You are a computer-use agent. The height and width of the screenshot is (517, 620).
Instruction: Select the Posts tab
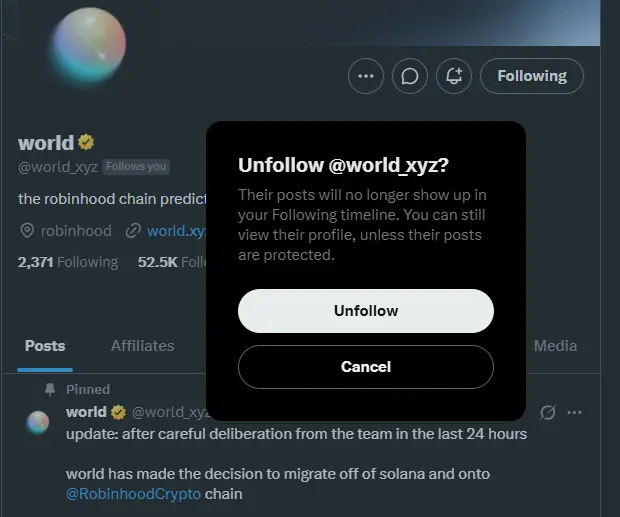(45, 346)
